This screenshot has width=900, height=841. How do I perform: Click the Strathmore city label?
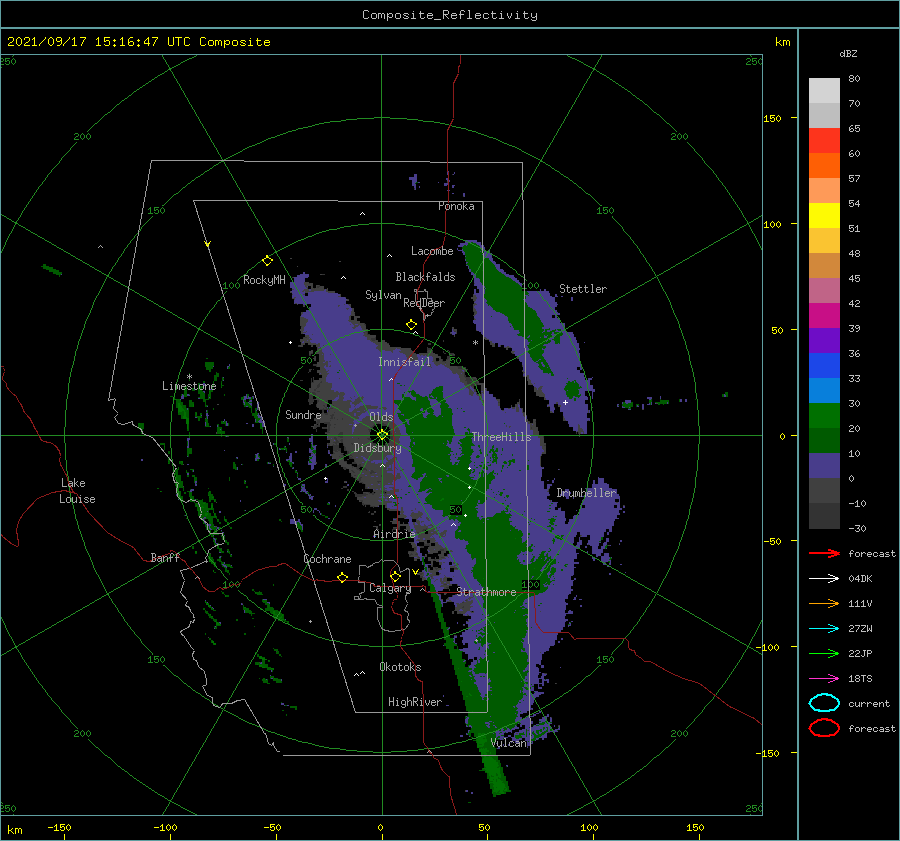(486, 592)
